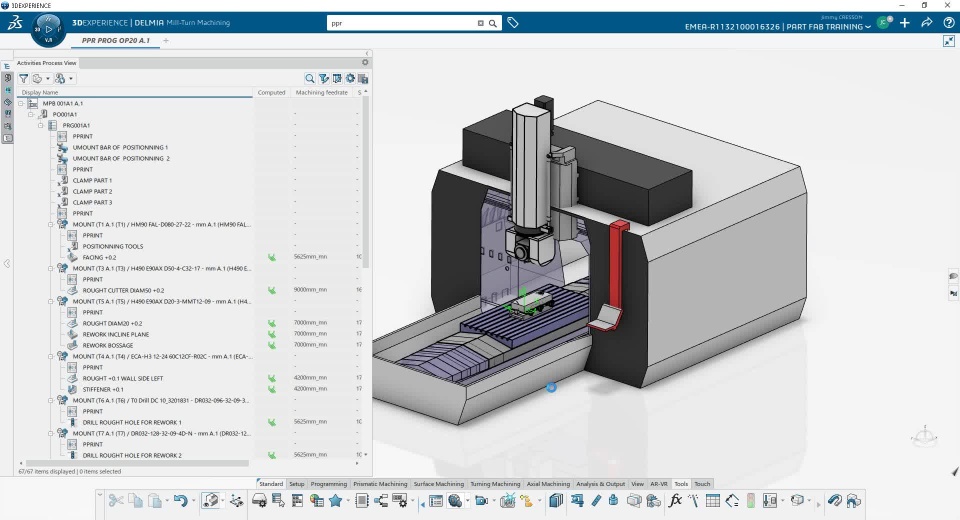Viewport: 960px width, 520px height.
Task: Select UMOUNT BAR OF POSITIONNING 1 item
Action: [120, 148]
